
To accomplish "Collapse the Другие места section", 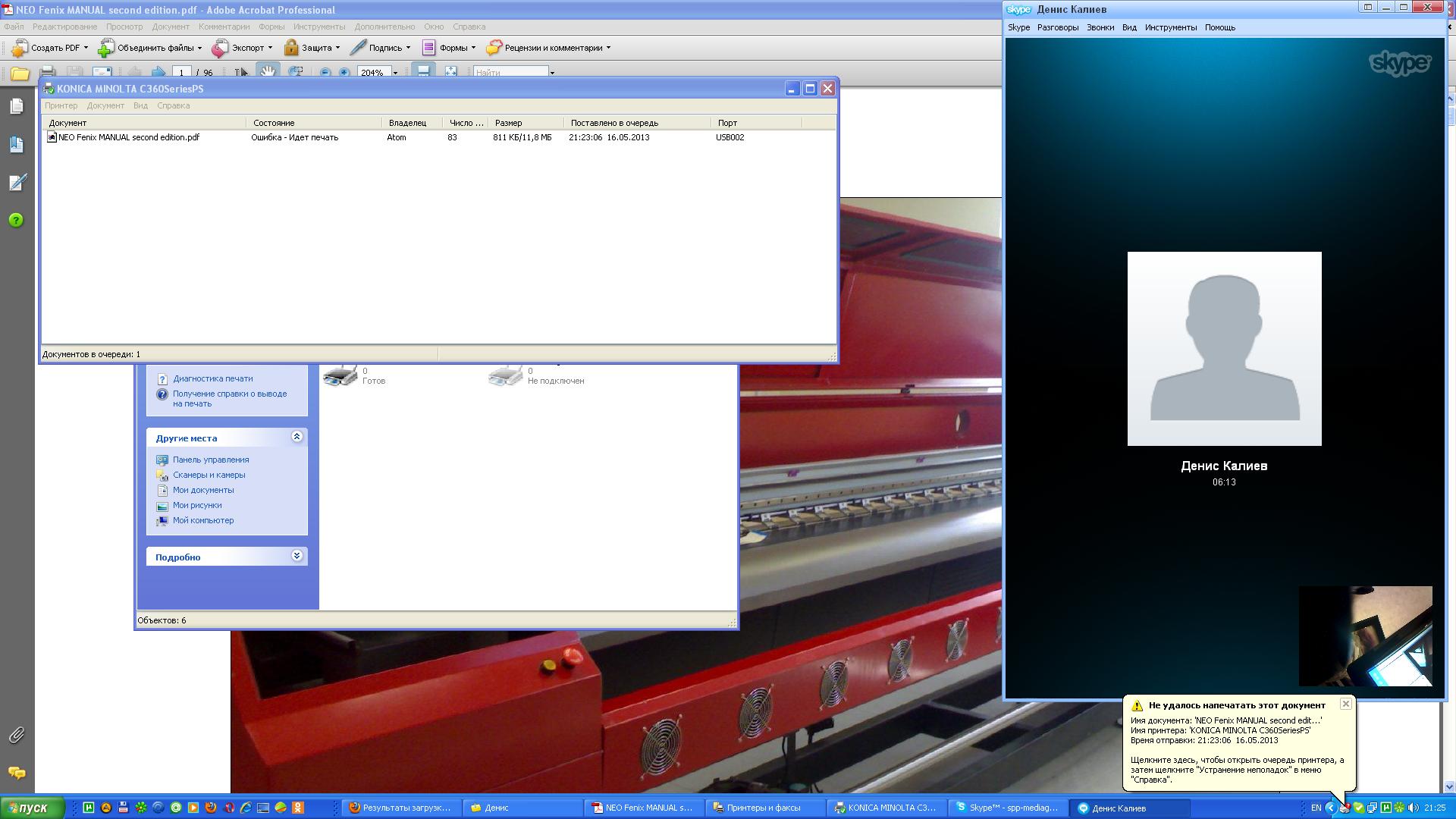I will click(297, 437).
